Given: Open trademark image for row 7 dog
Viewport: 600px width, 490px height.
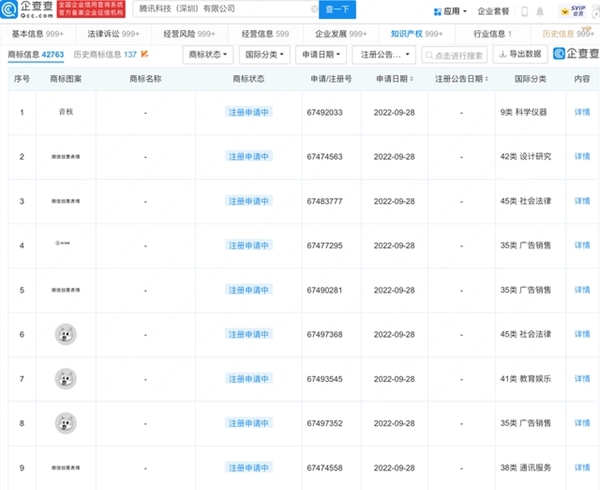Looking at the screenshot, I should click(66, 379).
